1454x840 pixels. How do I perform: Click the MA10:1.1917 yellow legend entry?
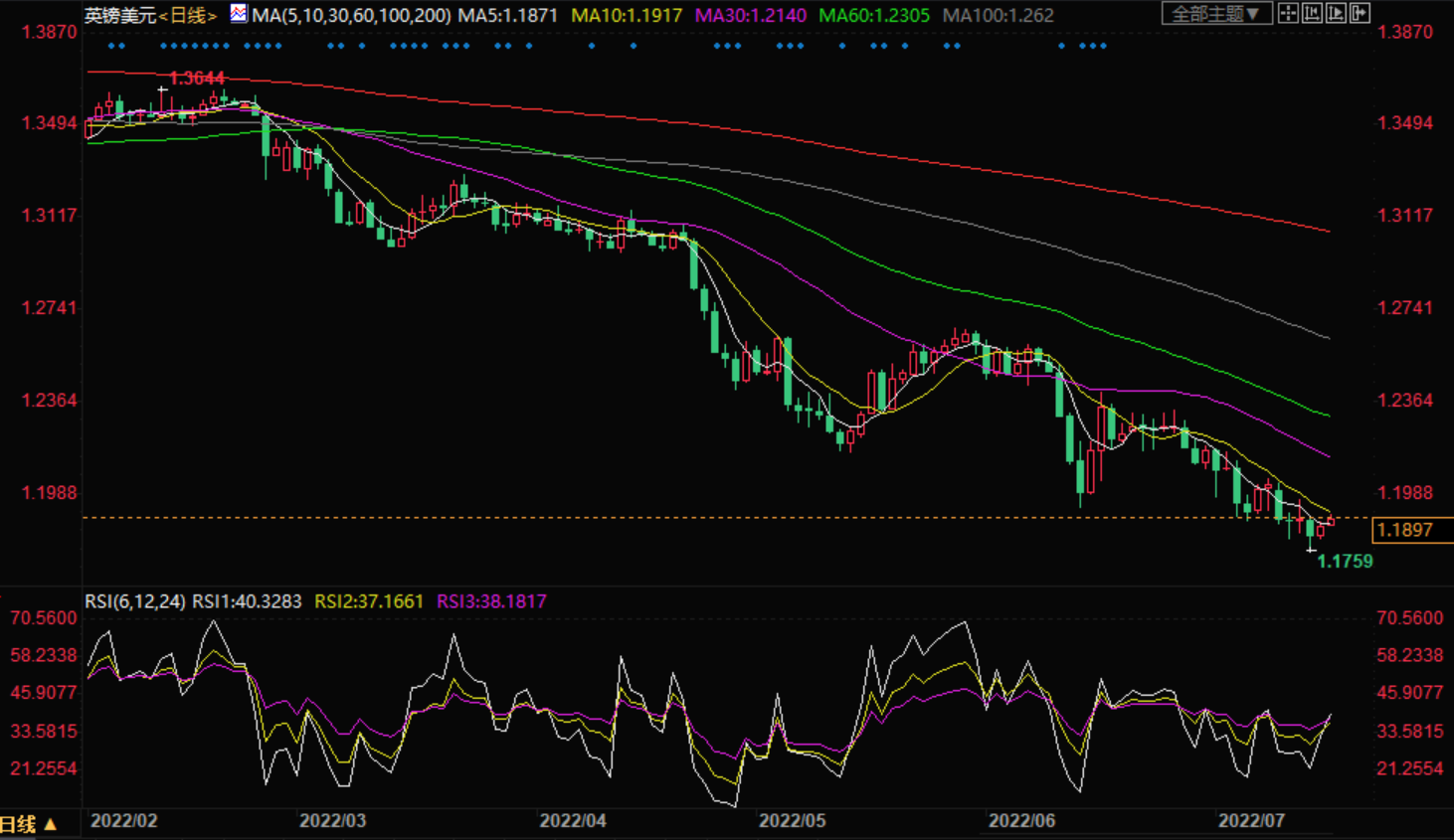(627, 16)
